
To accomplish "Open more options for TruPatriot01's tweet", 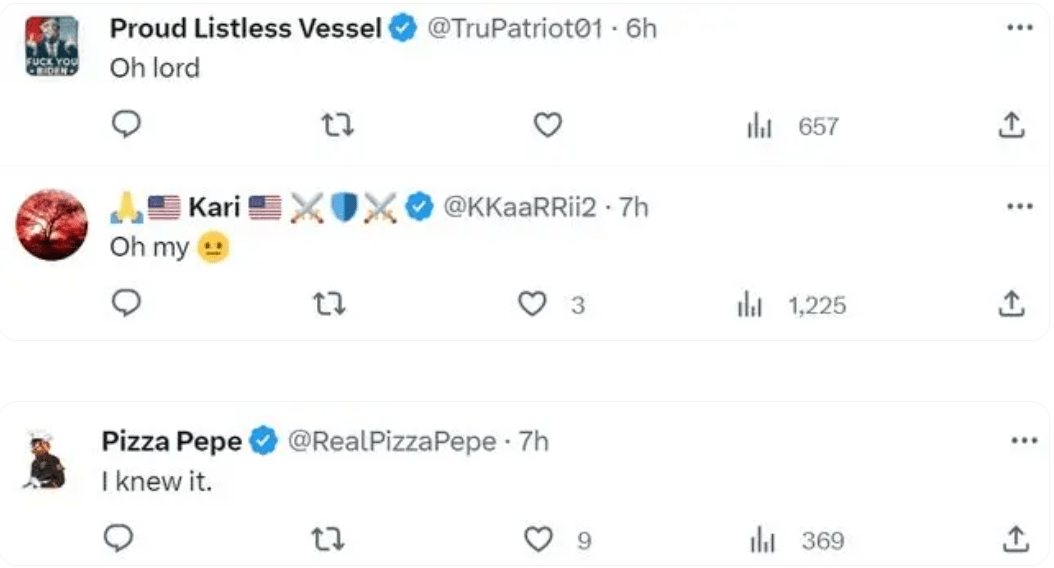I will tap(1020, 28).
